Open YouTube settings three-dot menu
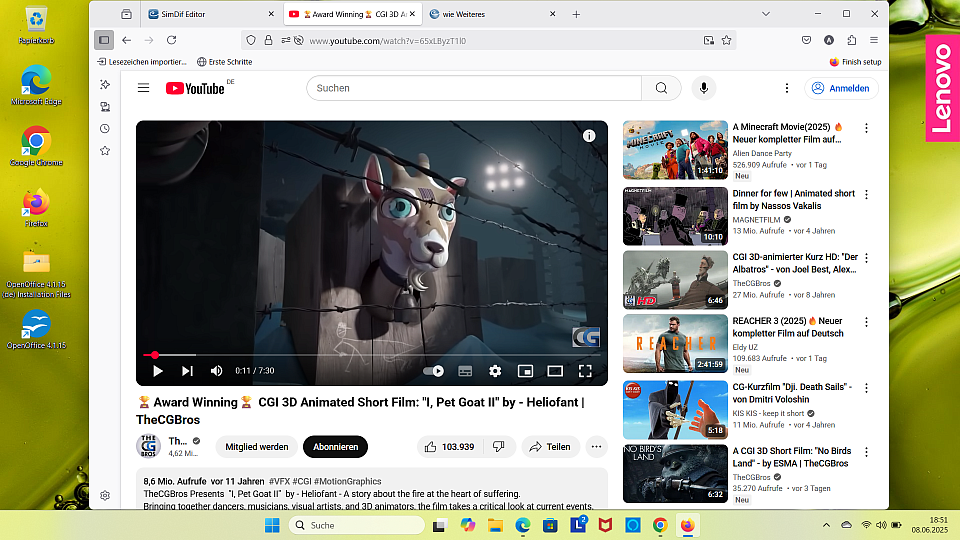Viewport: 960px width, 540px height. coord(787,88)
